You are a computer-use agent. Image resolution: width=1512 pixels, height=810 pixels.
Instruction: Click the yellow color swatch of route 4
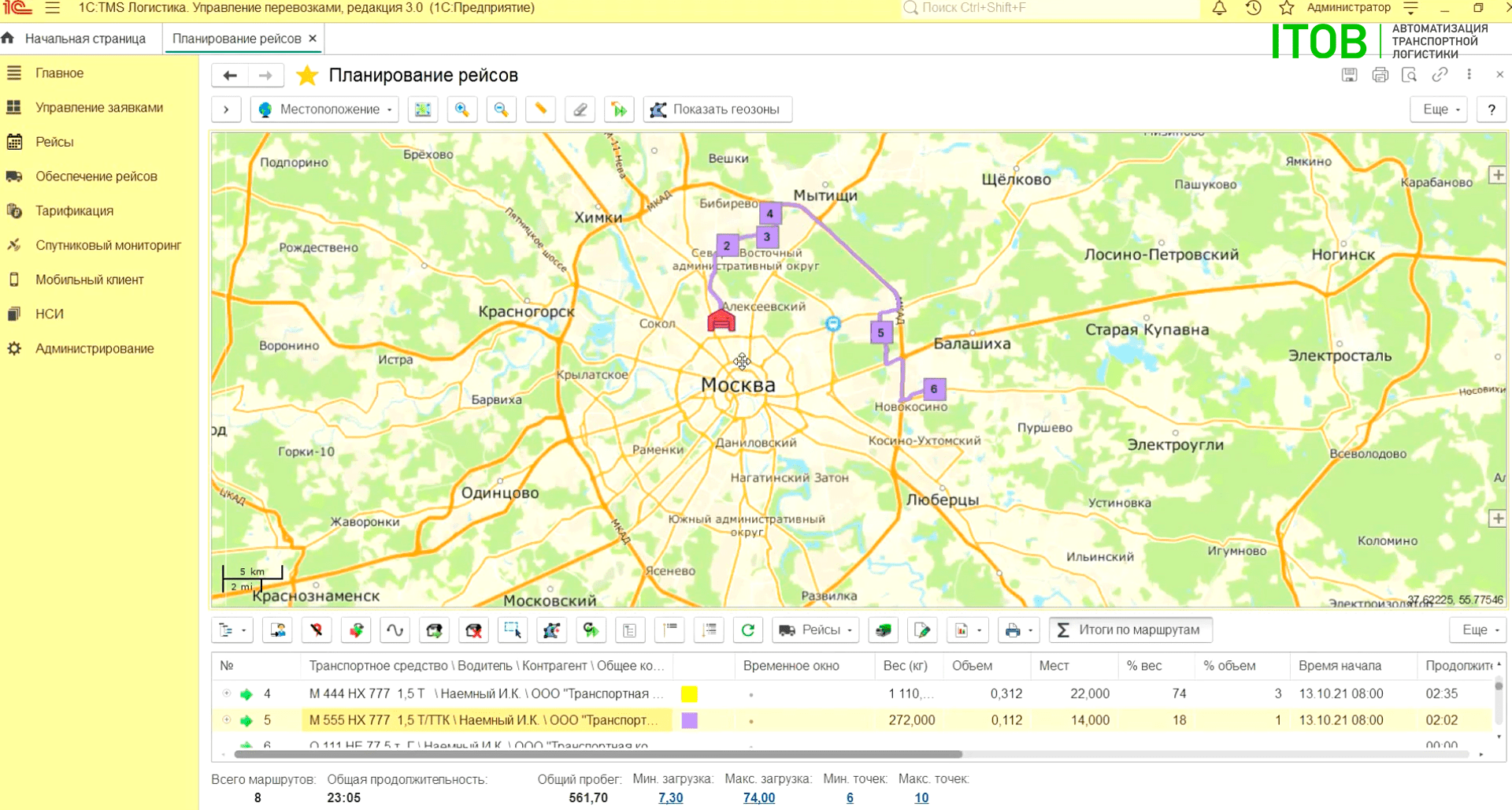(x=689, y=694)
